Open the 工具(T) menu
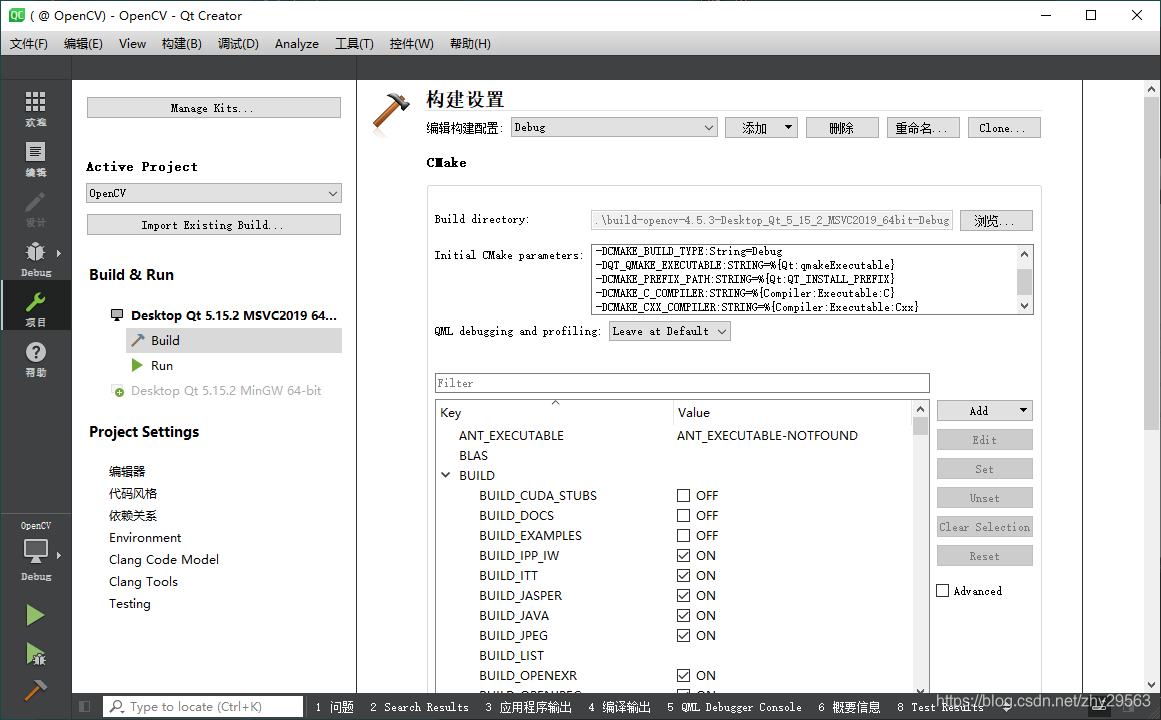This screenshot has width=1161, height=720. [x=354, y=44]
